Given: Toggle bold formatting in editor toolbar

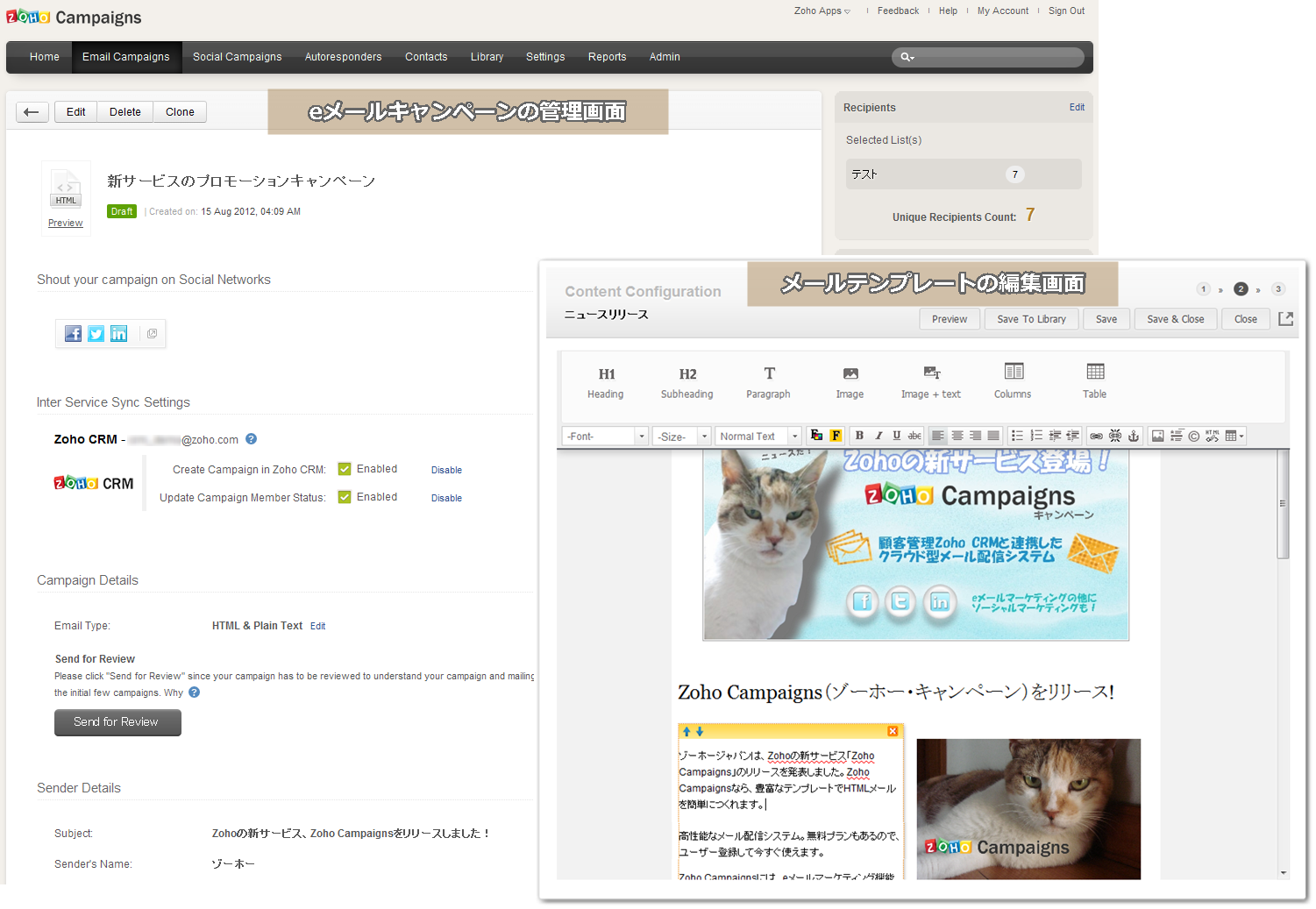Looking at the screenshot, I should click(859, 436).
